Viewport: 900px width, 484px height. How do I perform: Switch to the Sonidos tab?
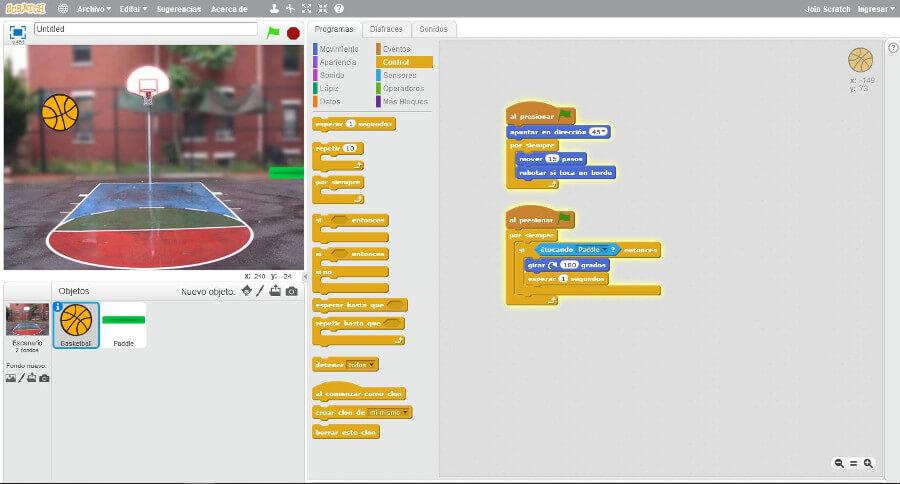tap(433, 29)
